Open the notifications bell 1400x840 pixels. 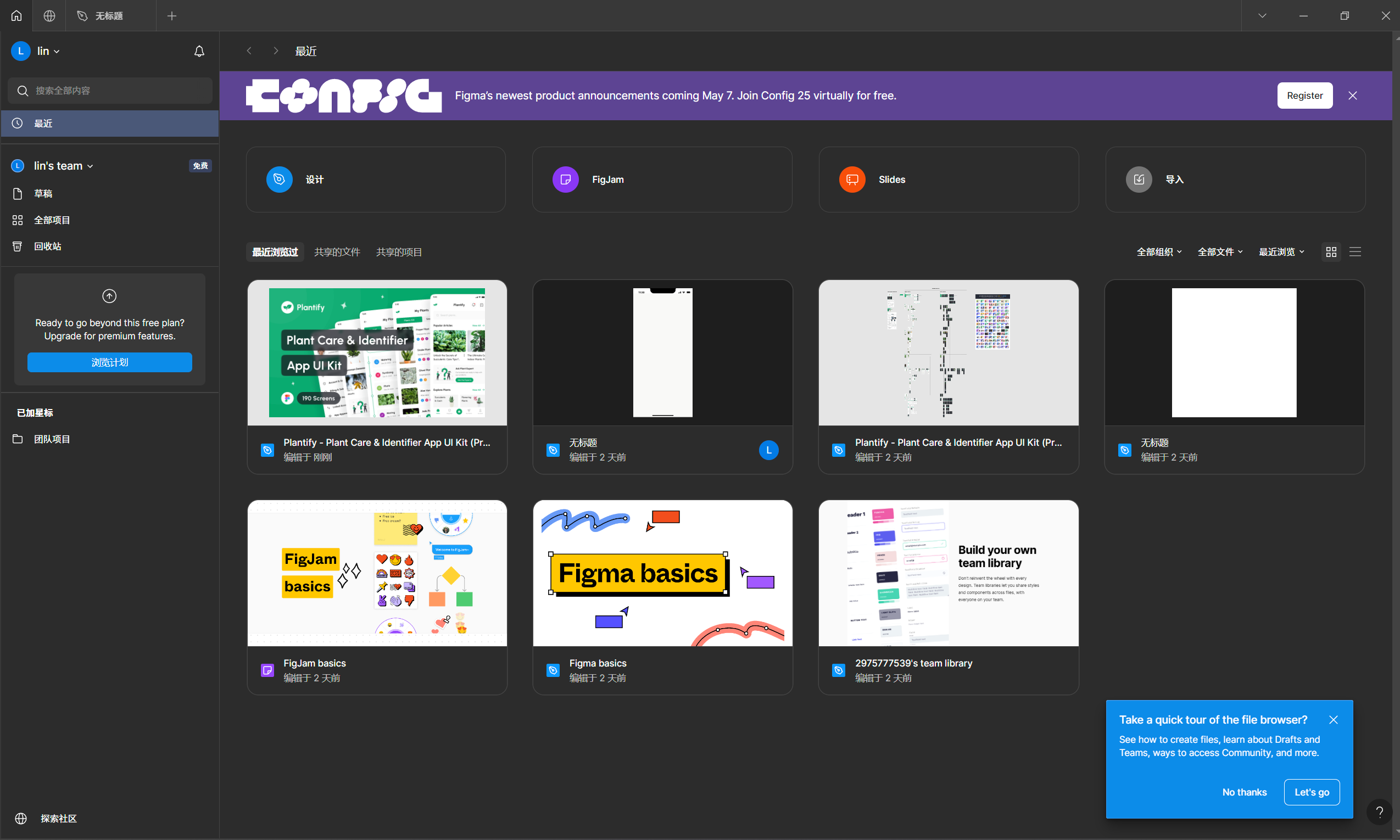[x=199, y=52]
